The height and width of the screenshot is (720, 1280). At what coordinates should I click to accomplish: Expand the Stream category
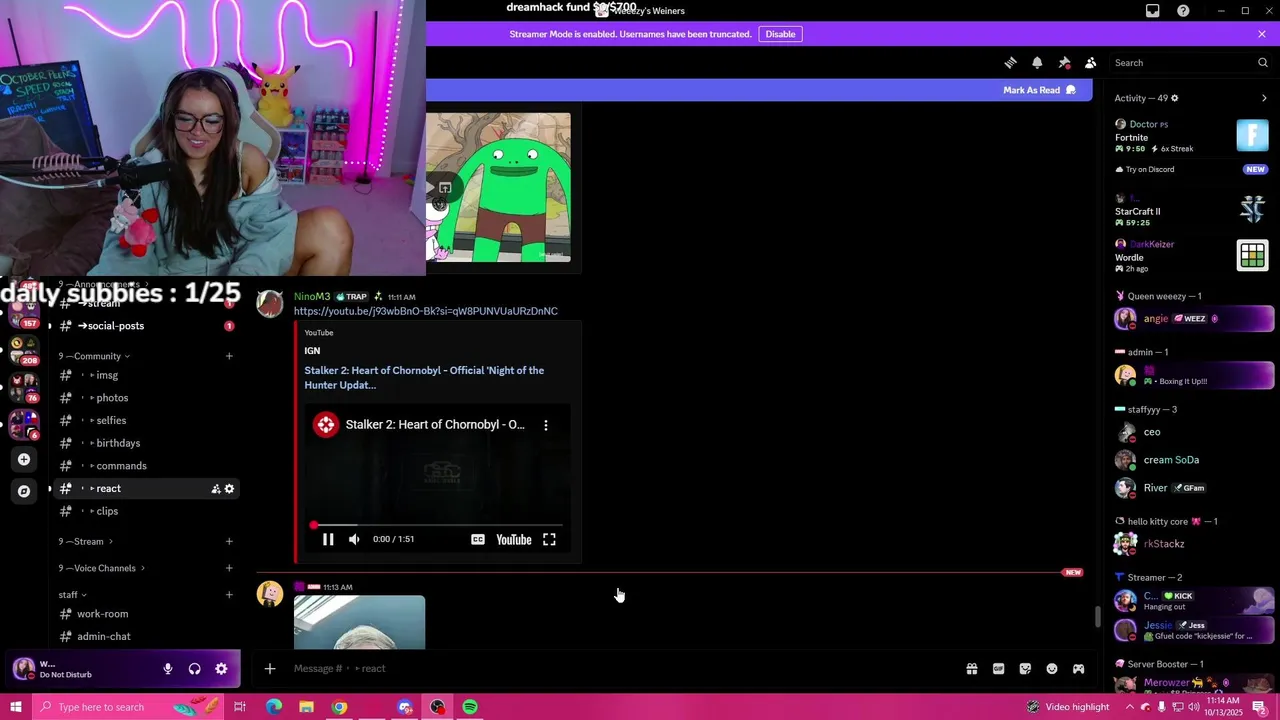85,542
